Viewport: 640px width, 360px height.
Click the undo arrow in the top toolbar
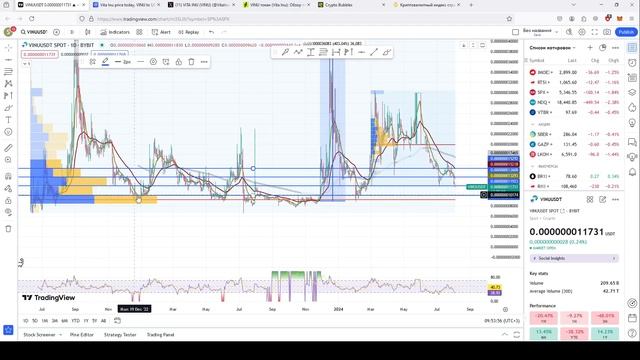pyautogui.click(x=211, y=32)
